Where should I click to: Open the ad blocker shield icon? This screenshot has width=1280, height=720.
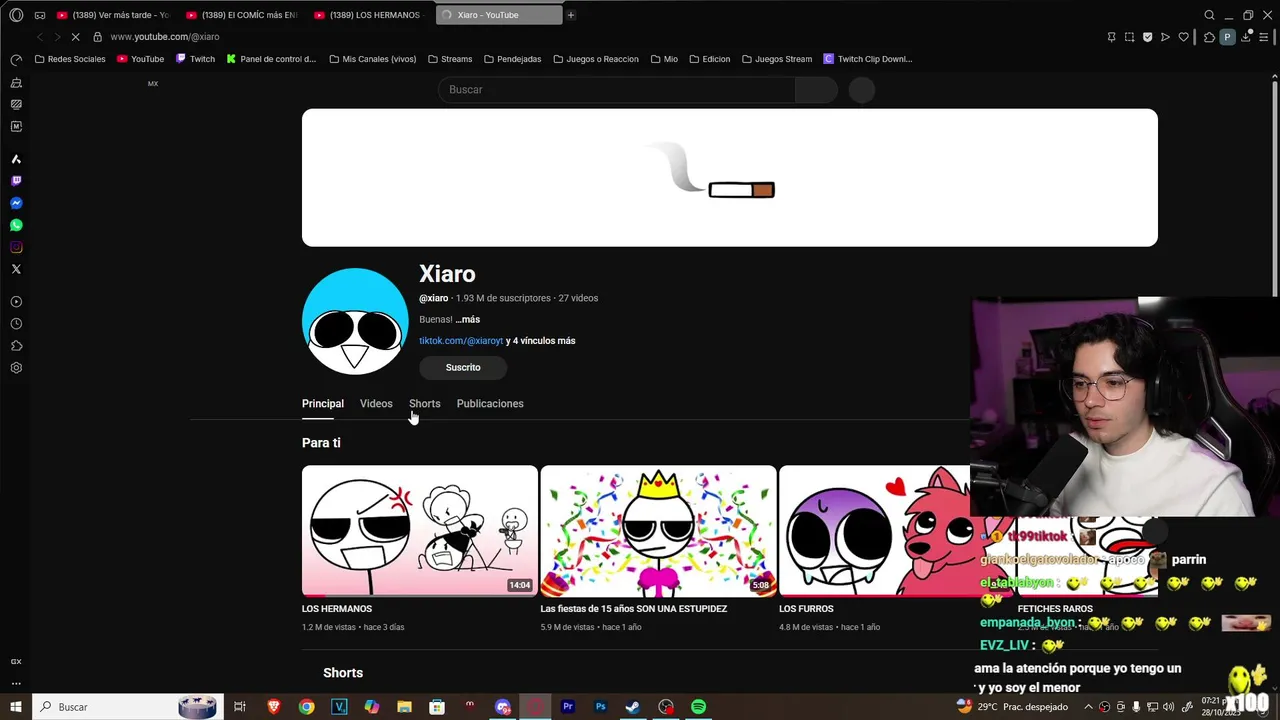[x=1147, y=37]
